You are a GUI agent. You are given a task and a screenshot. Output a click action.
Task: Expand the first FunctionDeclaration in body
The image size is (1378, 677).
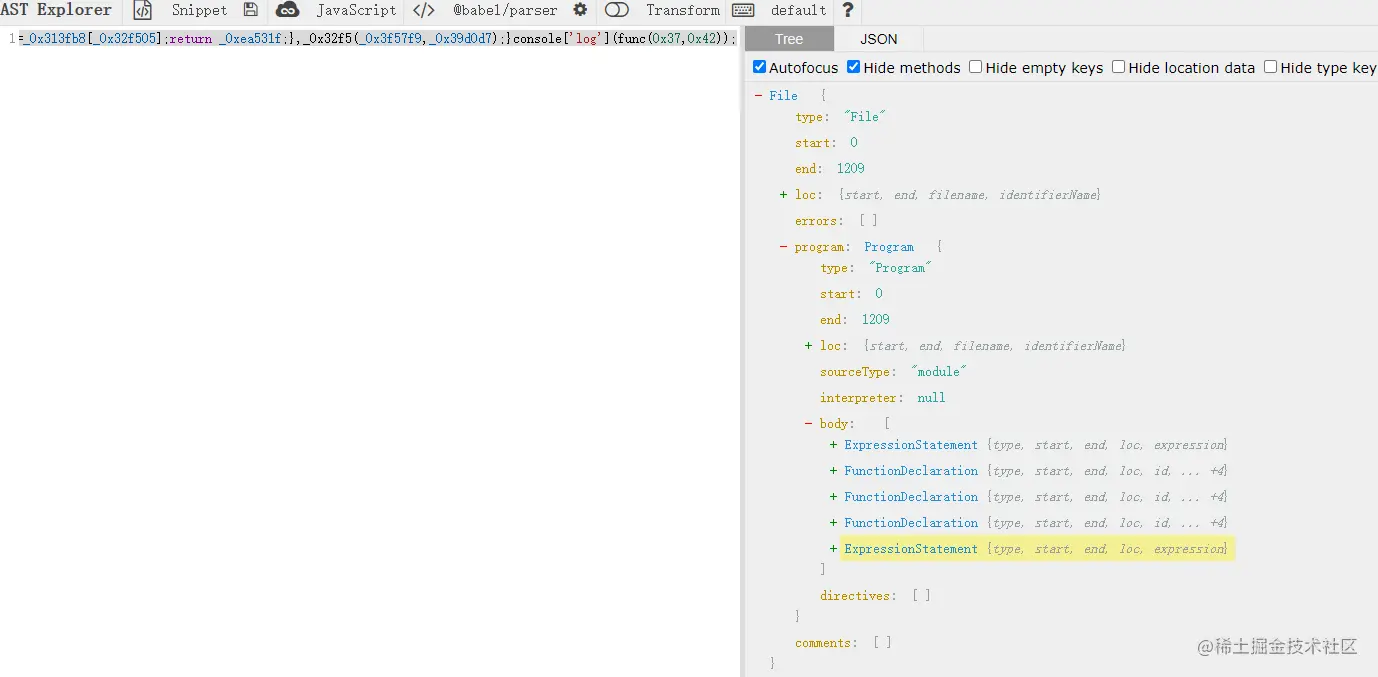[x=834, y=471]
